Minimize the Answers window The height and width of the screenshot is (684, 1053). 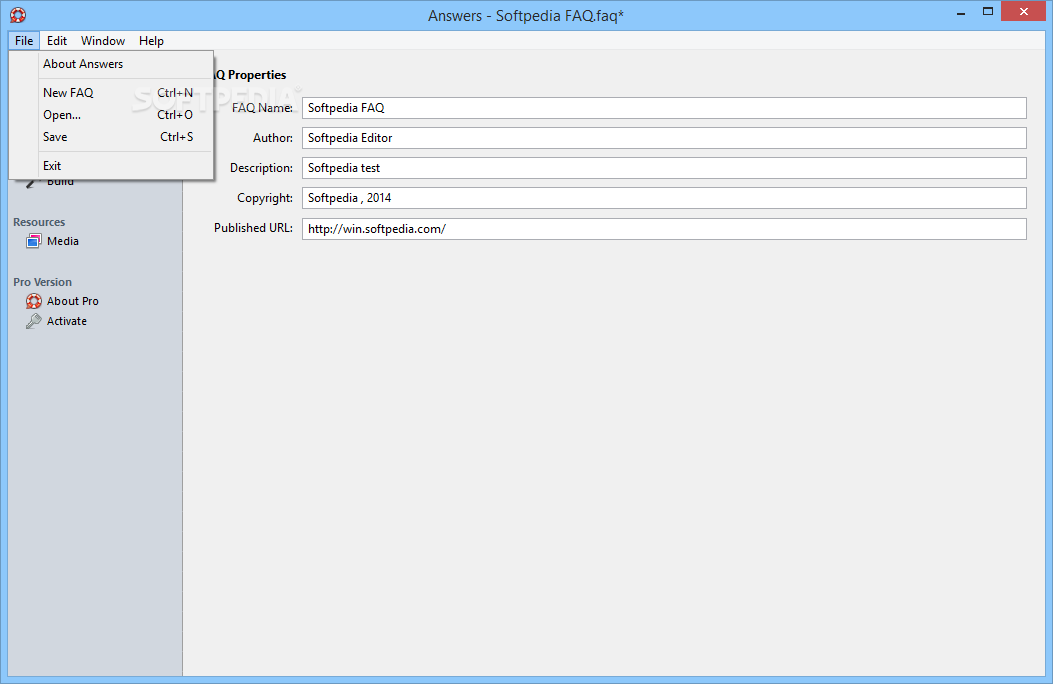pos(961,13)
